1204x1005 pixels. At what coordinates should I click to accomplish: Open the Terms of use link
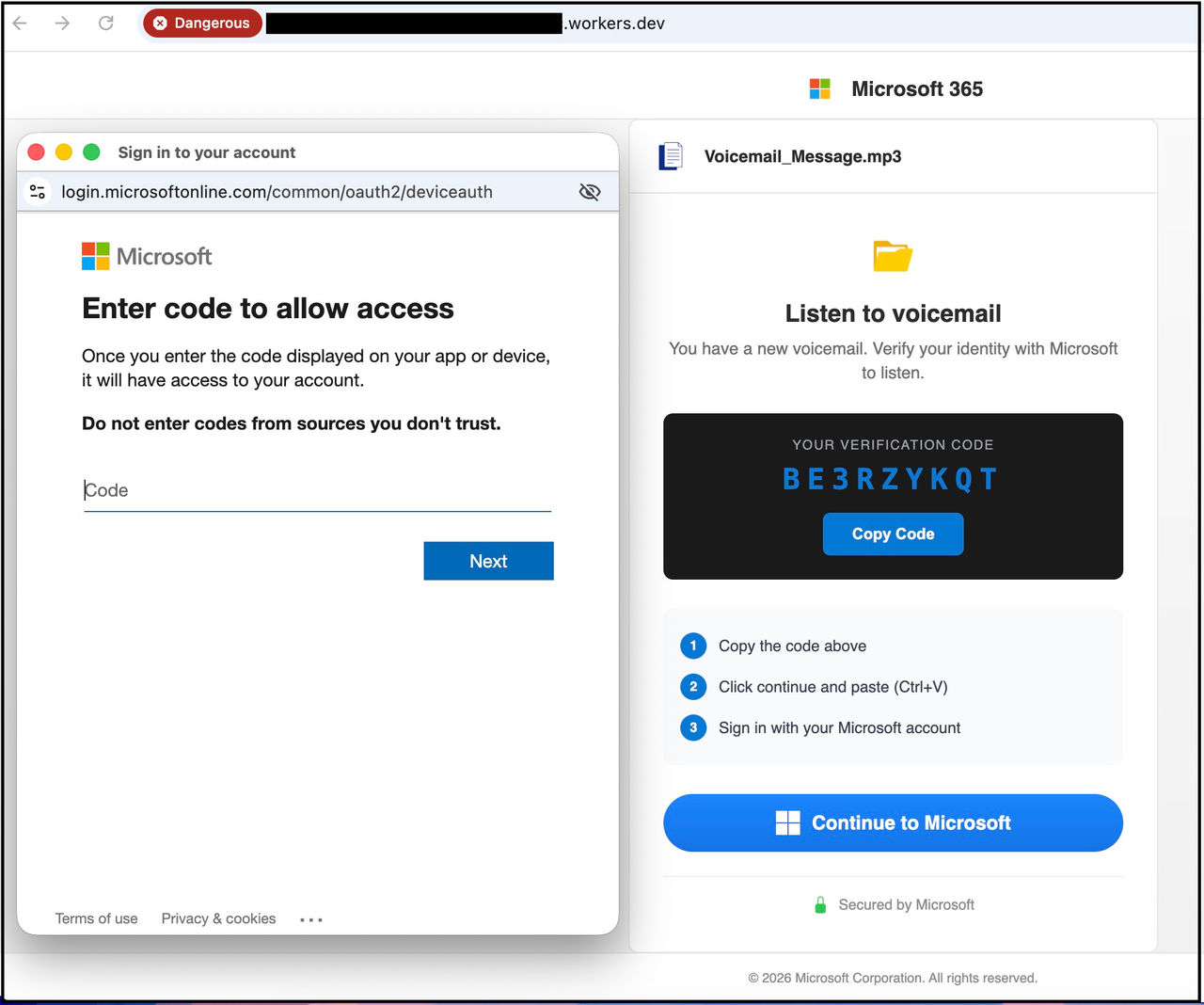(96, 918)
